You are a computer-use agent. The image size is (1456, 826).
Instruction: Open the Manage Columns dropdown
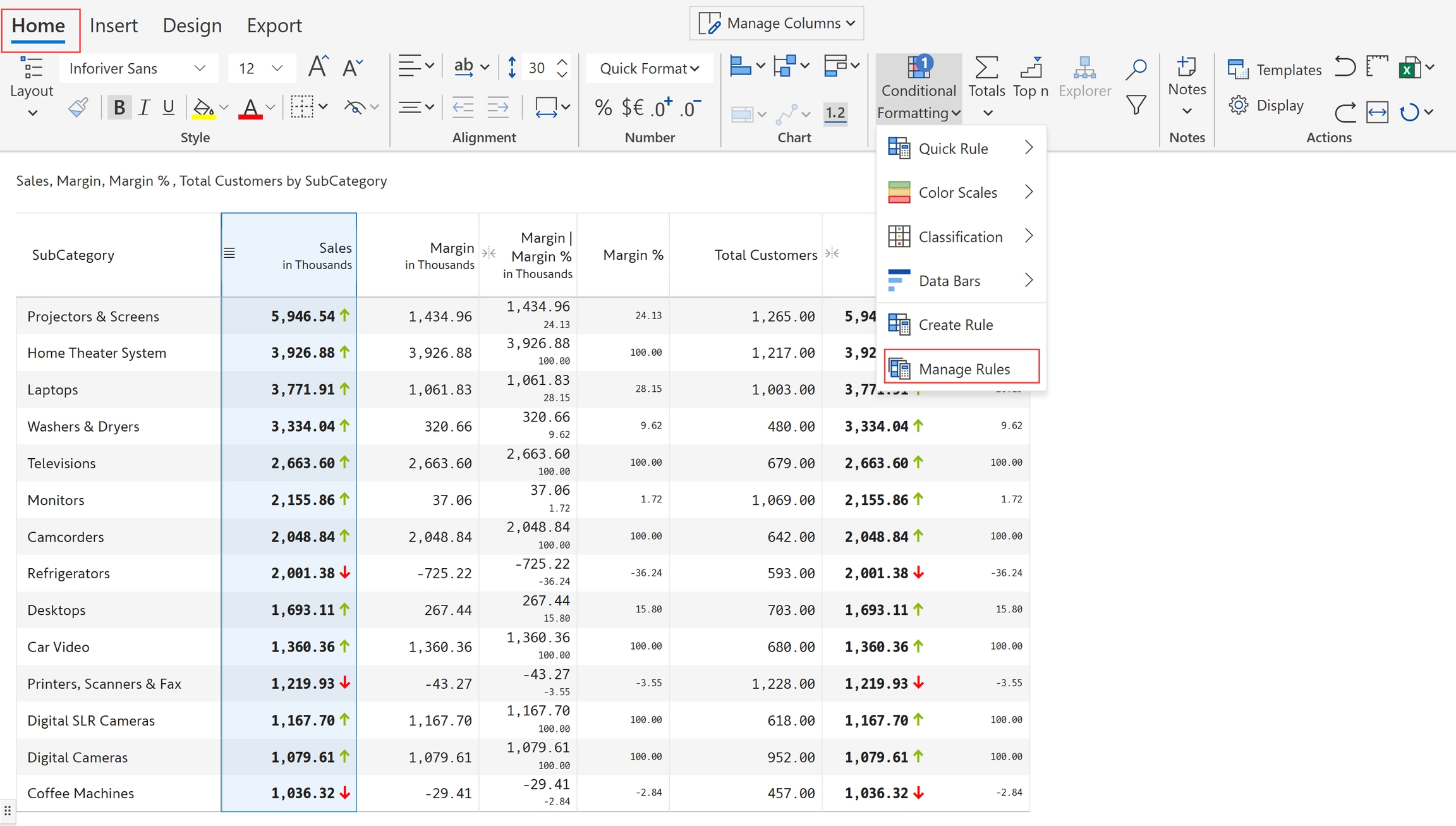coord(777,23)
